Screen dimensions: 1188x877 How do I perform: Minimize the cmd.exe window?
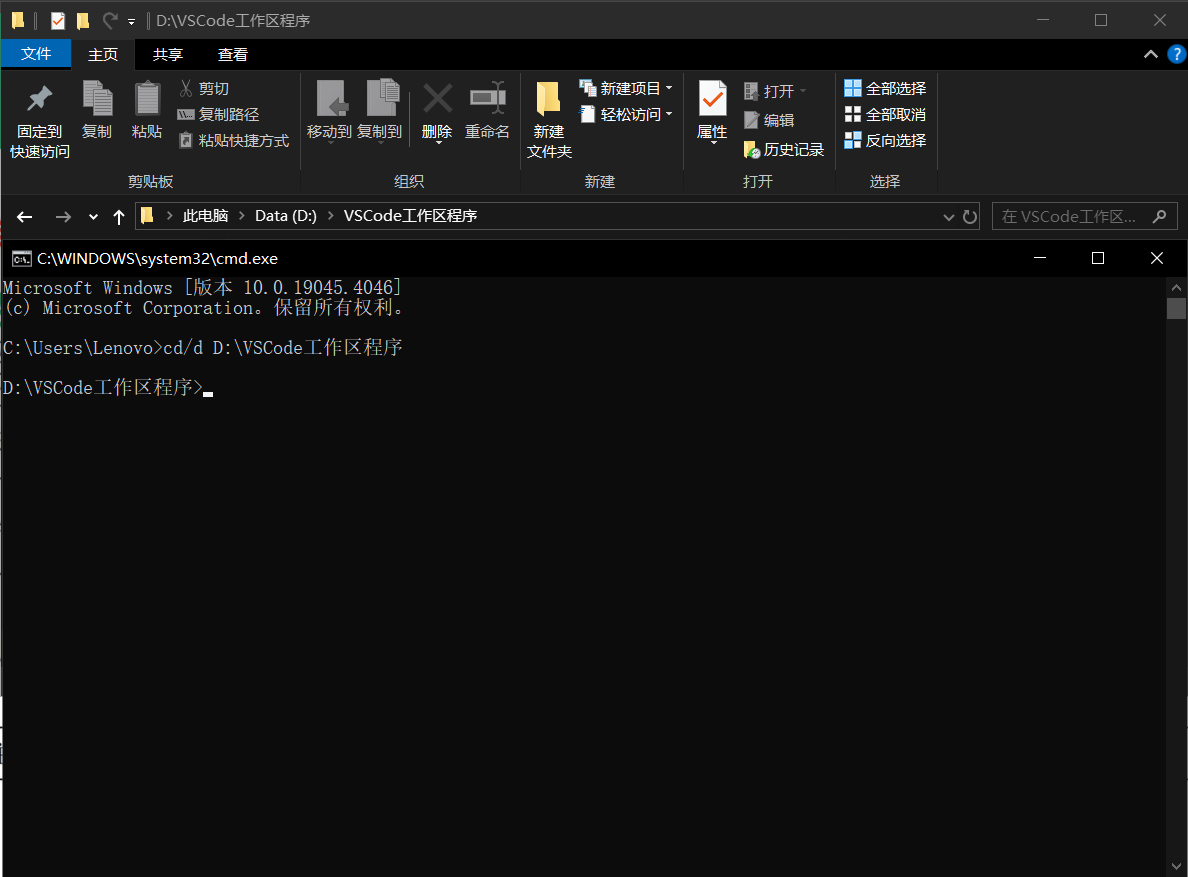pyautogui.click(x=1040, y=258)
